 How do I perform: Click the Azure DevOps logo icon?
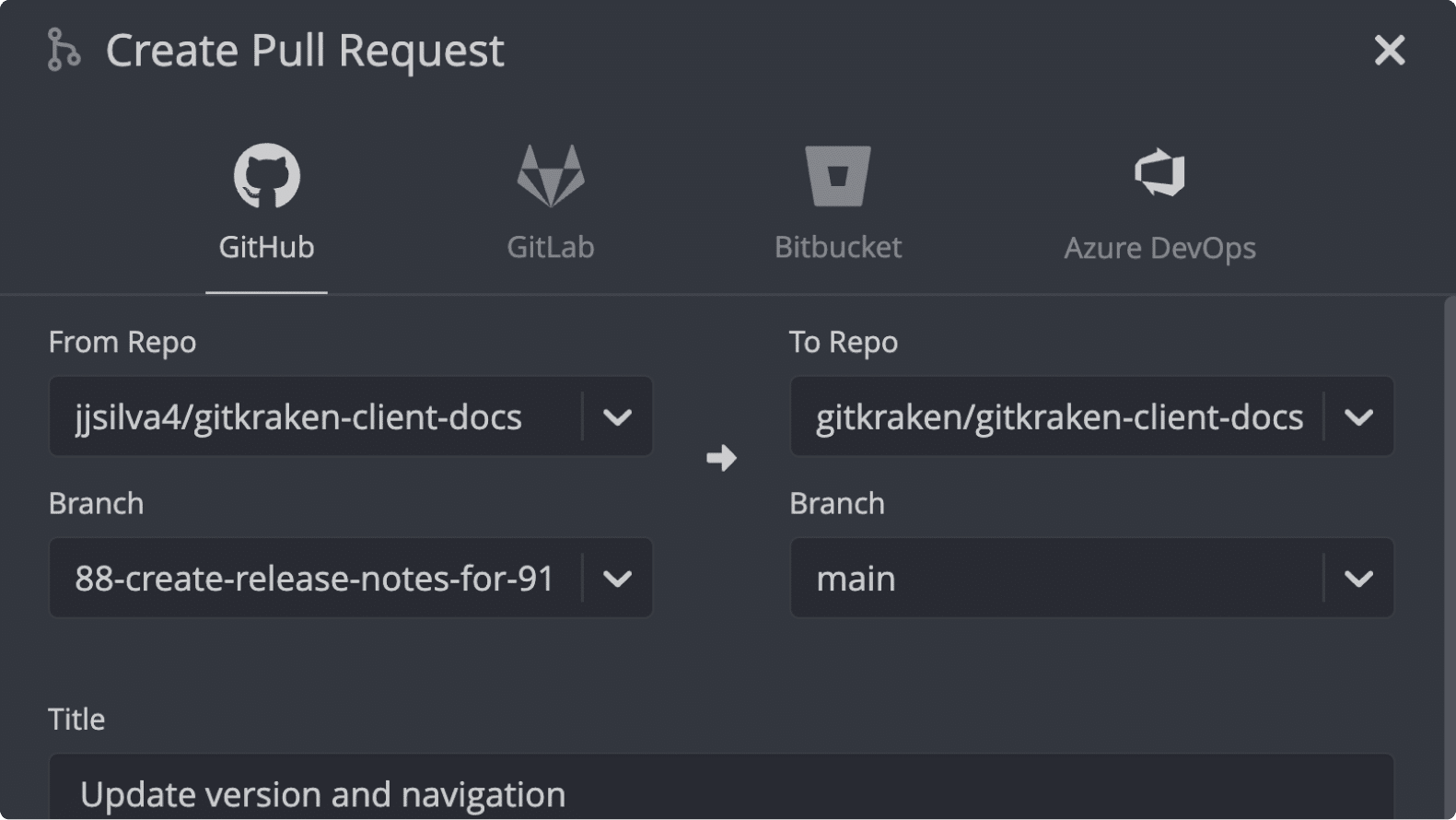coord(1159,173)
